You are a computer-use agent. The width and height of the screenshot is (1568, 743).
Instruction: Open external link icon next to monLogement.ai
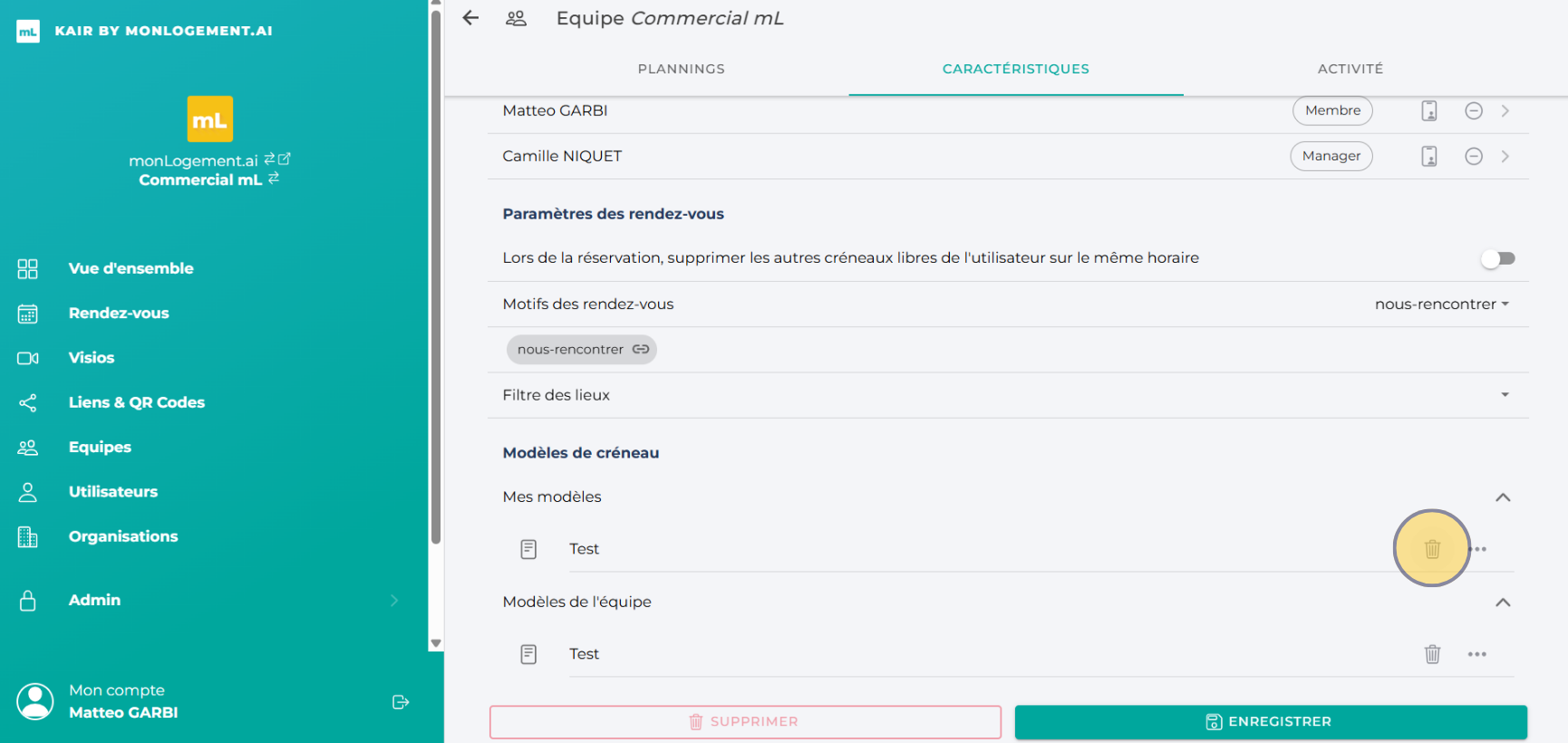(285, 159)
